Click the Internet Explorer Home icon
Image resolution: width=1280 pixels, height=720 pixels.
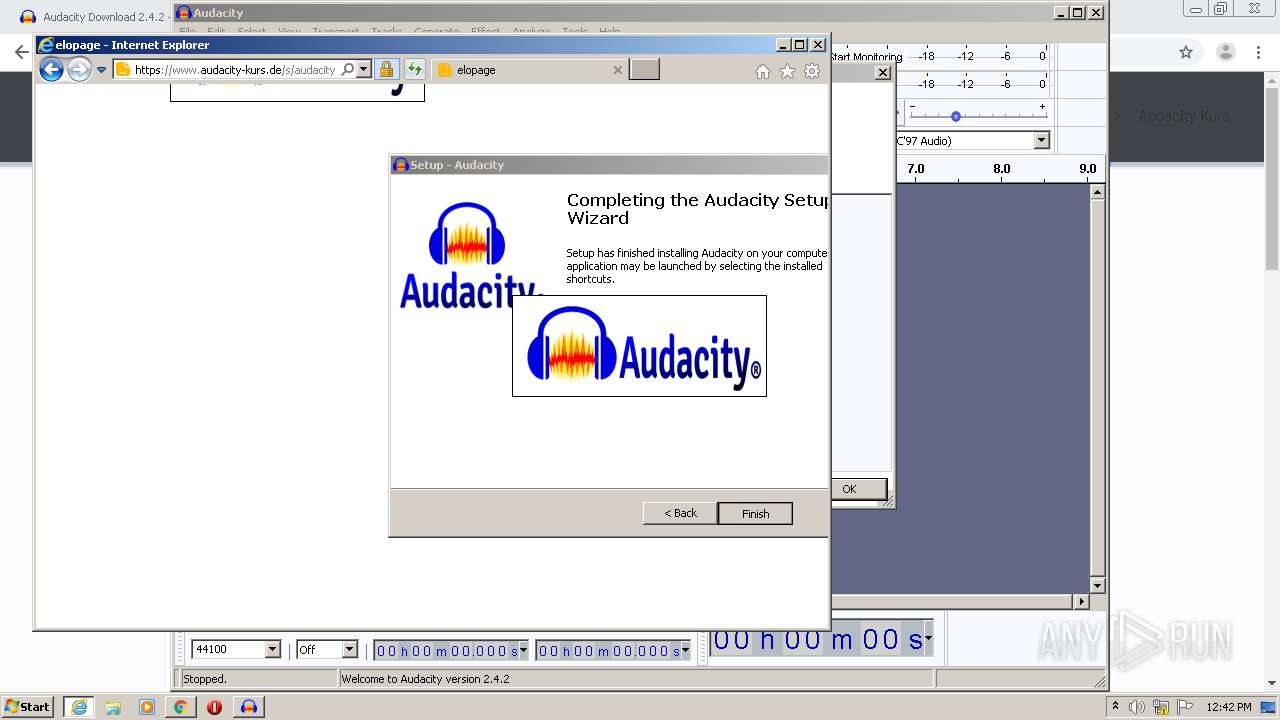tap(763, 71)
